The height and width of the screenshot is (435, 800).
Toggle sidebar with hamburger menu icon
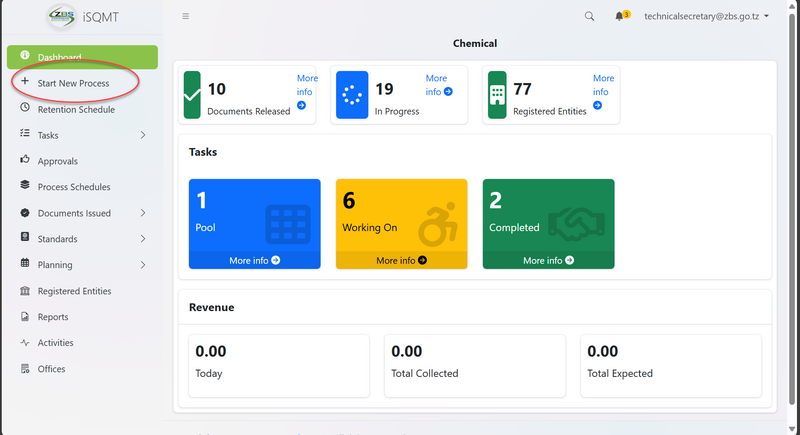(186, 17)
